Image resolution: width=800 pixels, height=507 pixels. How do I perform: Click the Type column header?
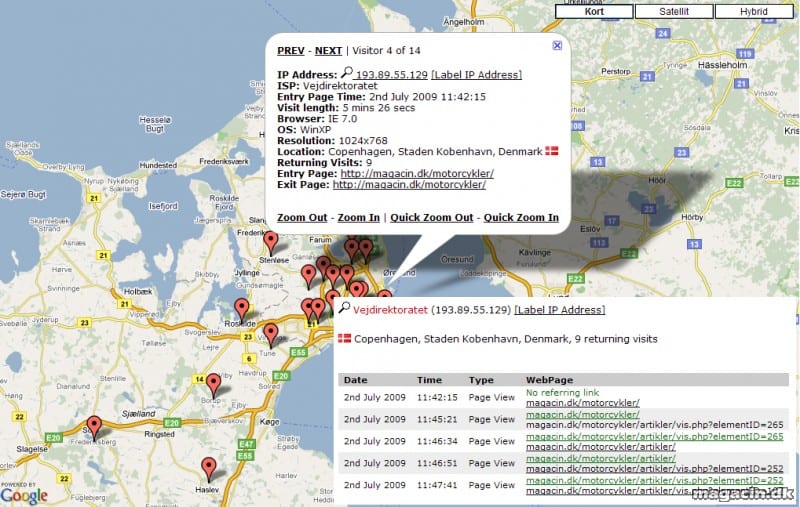click(481, 380)
